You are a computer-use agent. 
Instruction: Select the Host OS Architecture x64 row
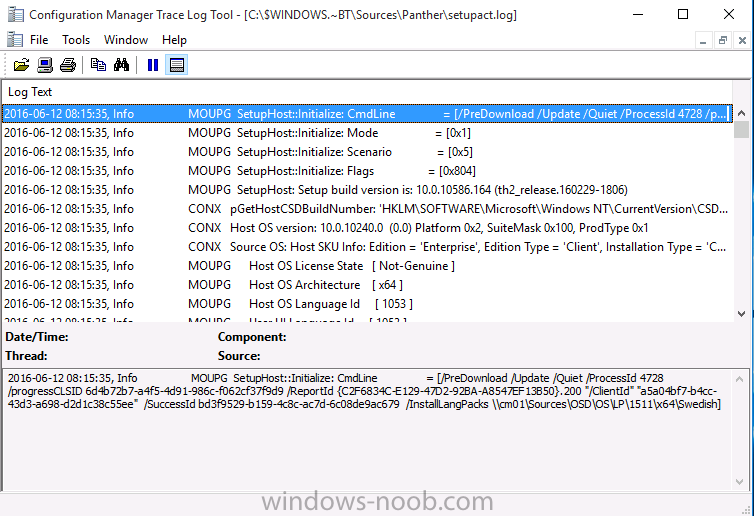tap(367, 285)
